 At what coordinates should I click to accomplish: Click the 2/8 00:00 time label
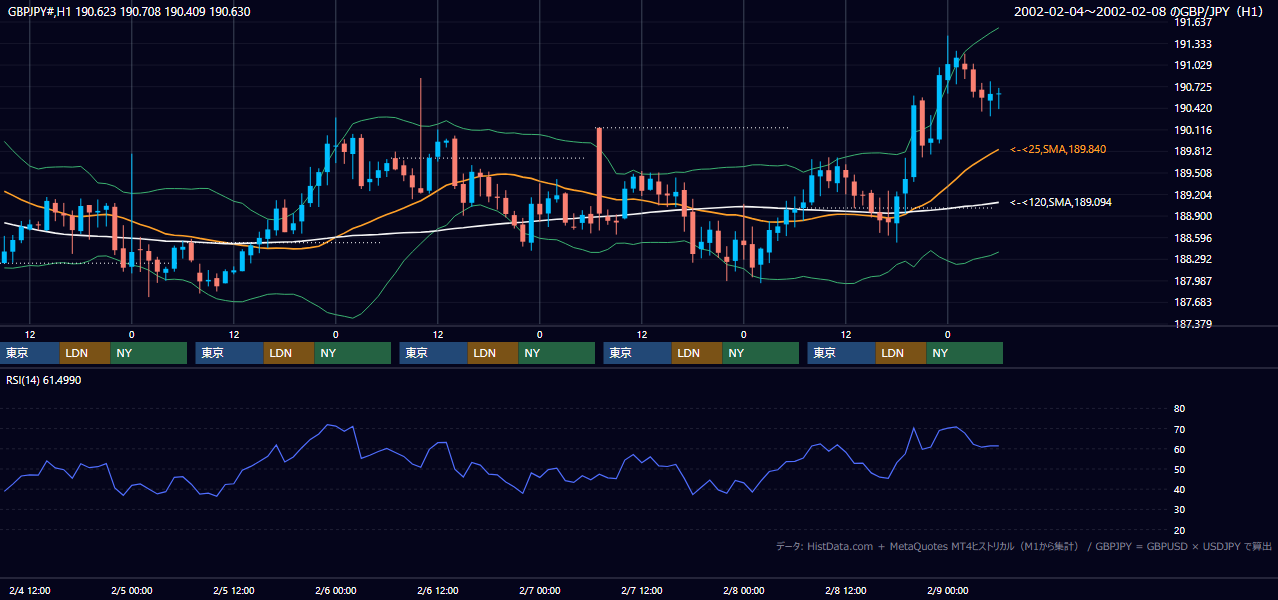coord(744,591)
